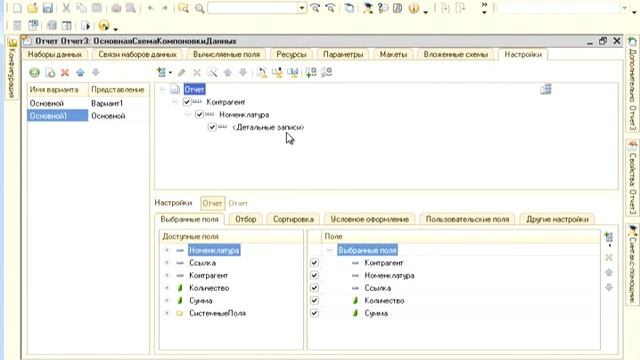Open the Пользовательские поля tab
Screen dimensions: 640x360
click(x=467, y=219)
